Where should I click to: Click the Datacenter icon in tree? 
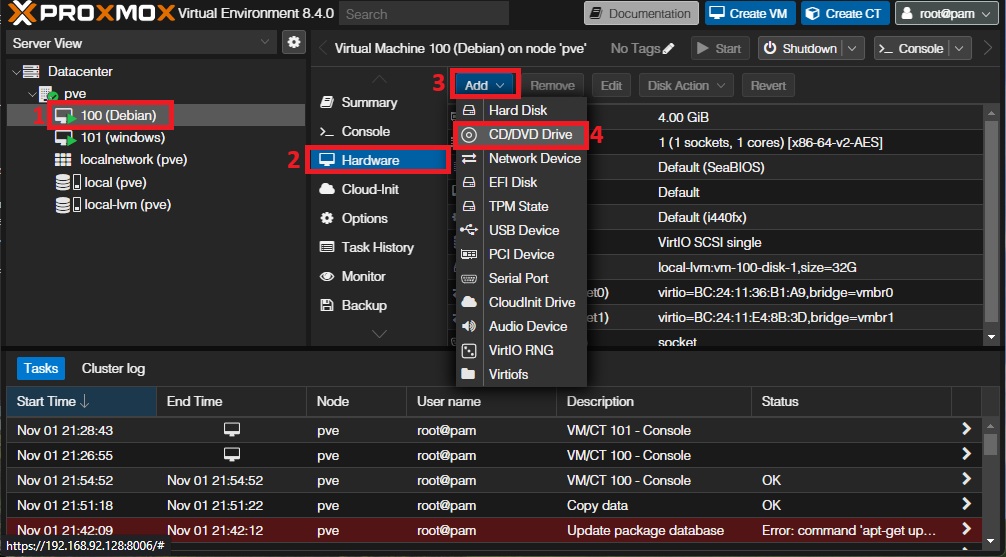[x=31, y=71]
